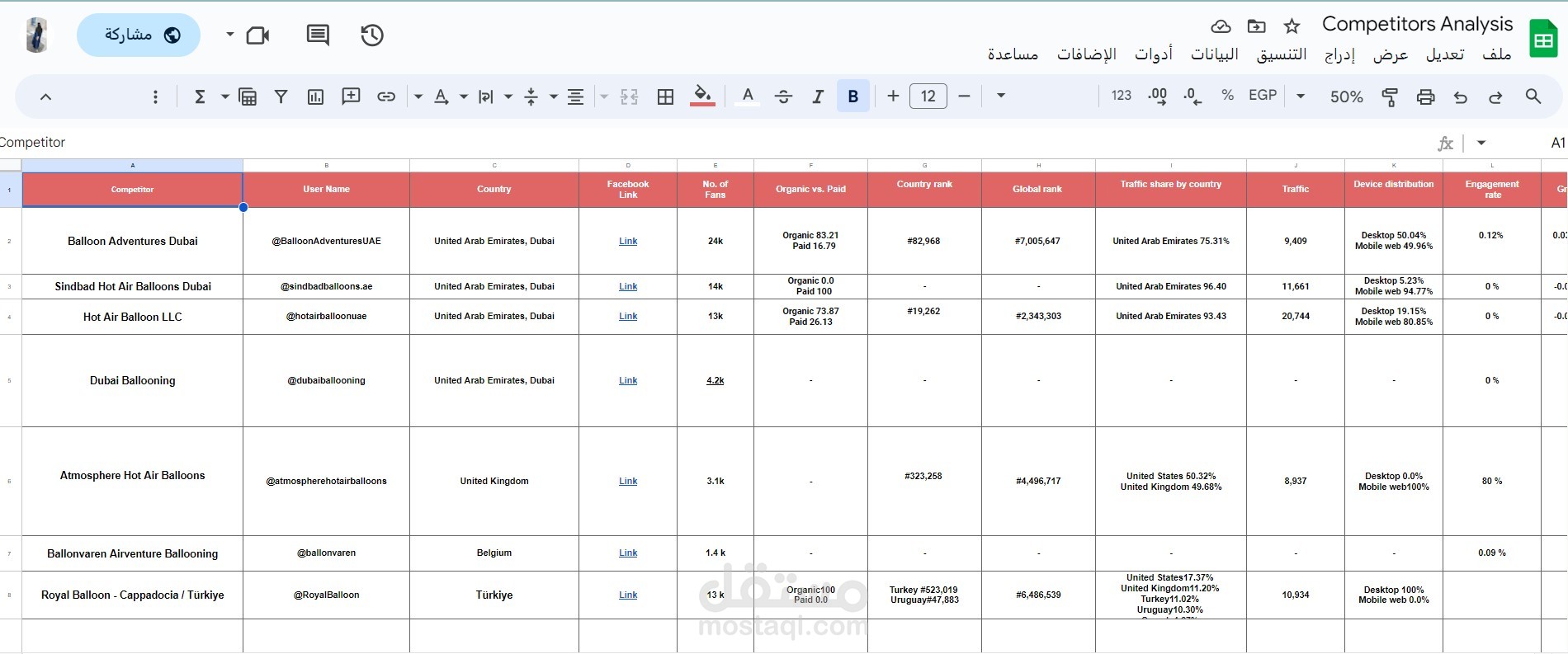Expand the video call options arrow
The image size is (1568, 654).
click(x=230, y=35)
